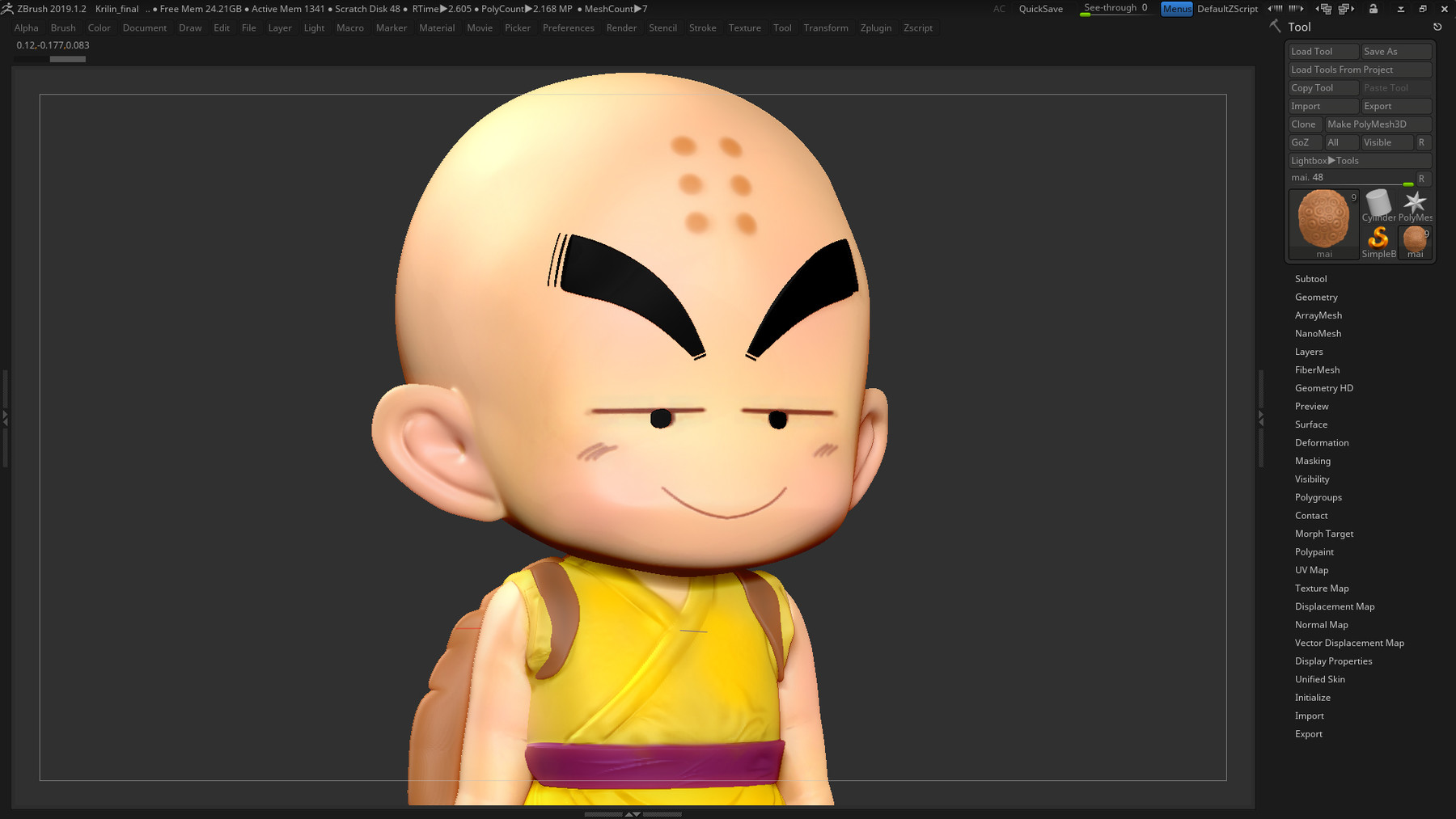
Task: Click the previous user interface colors icon
Action: point(1324,9)
